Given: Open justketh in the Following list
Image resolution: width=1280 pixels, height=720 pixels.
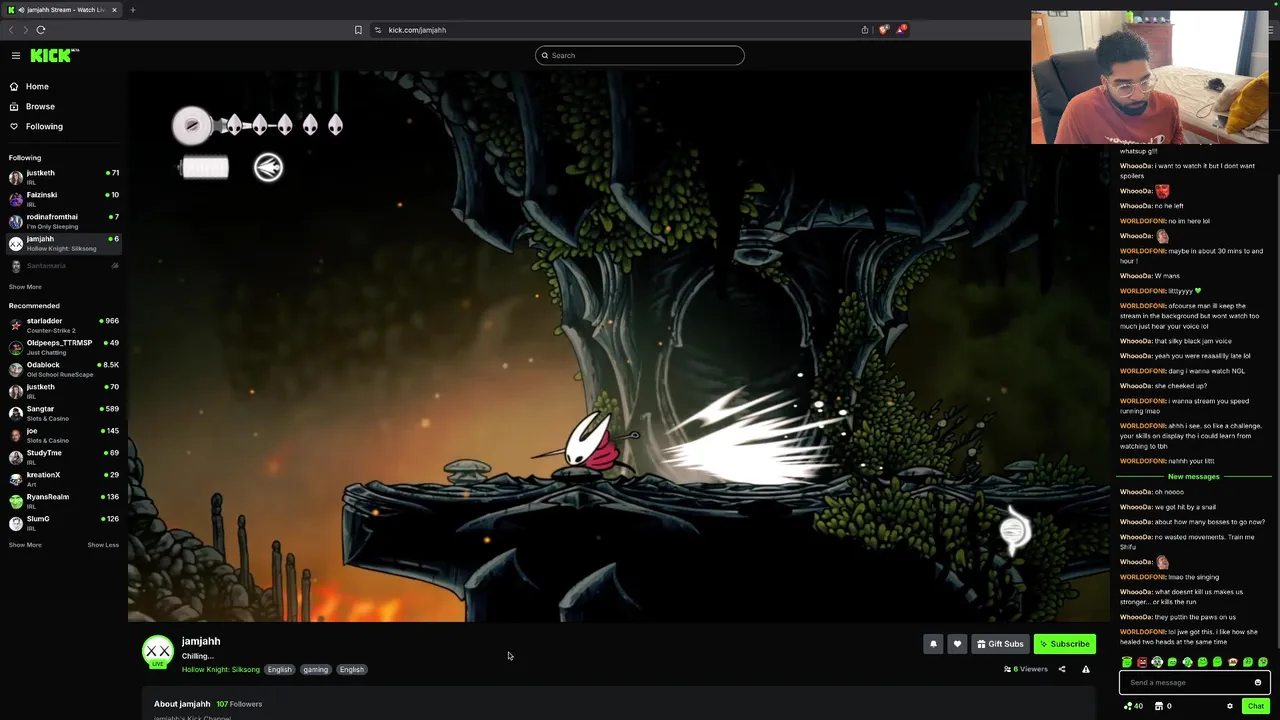Looking at the screenshot, I should pos(63,177).
